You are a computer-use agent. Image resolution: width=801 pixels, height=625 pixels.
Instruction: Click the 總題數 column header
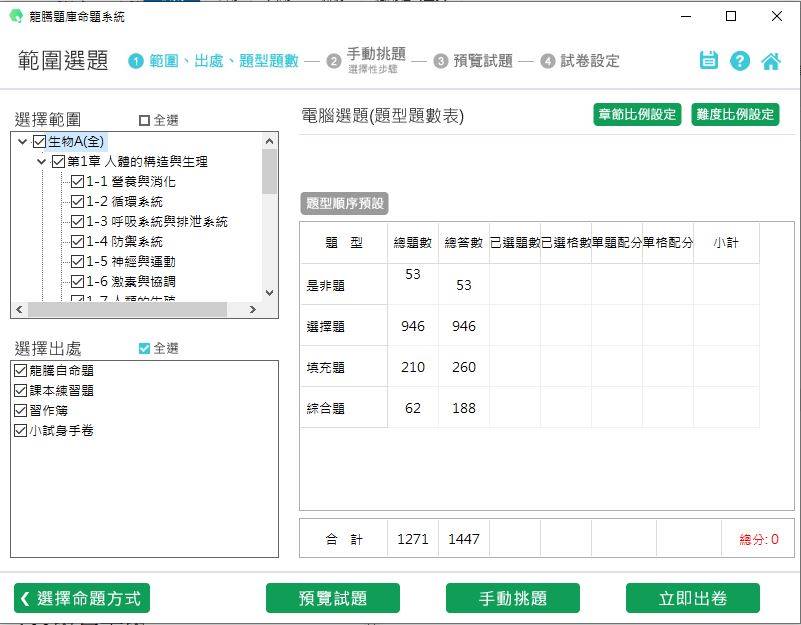click(x=413, y=243)
